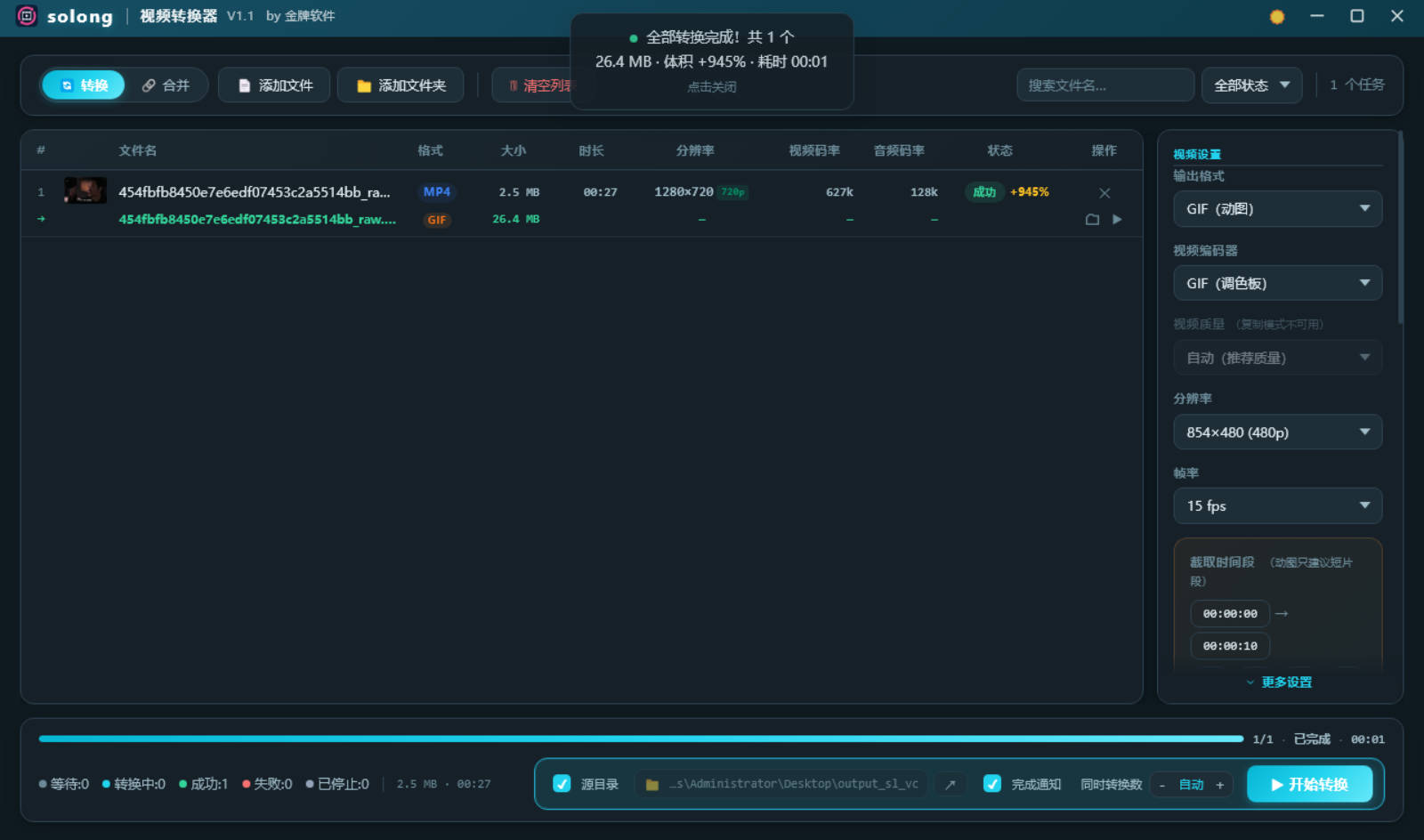
Task: Disable the 完成通知 notification checkbox
Action: [992, 784]
